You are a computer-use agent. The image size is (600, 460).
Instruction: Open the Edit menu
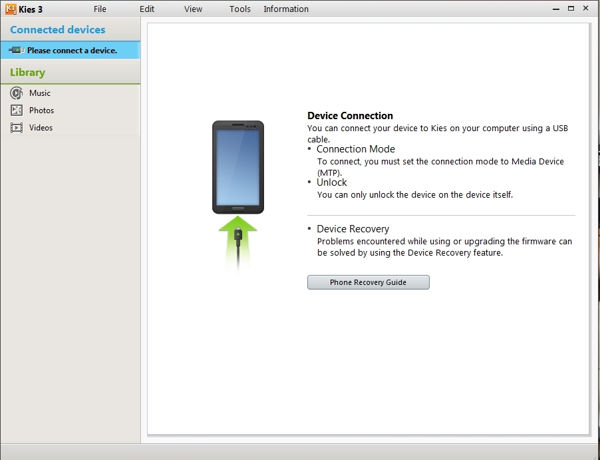[147, 9]
